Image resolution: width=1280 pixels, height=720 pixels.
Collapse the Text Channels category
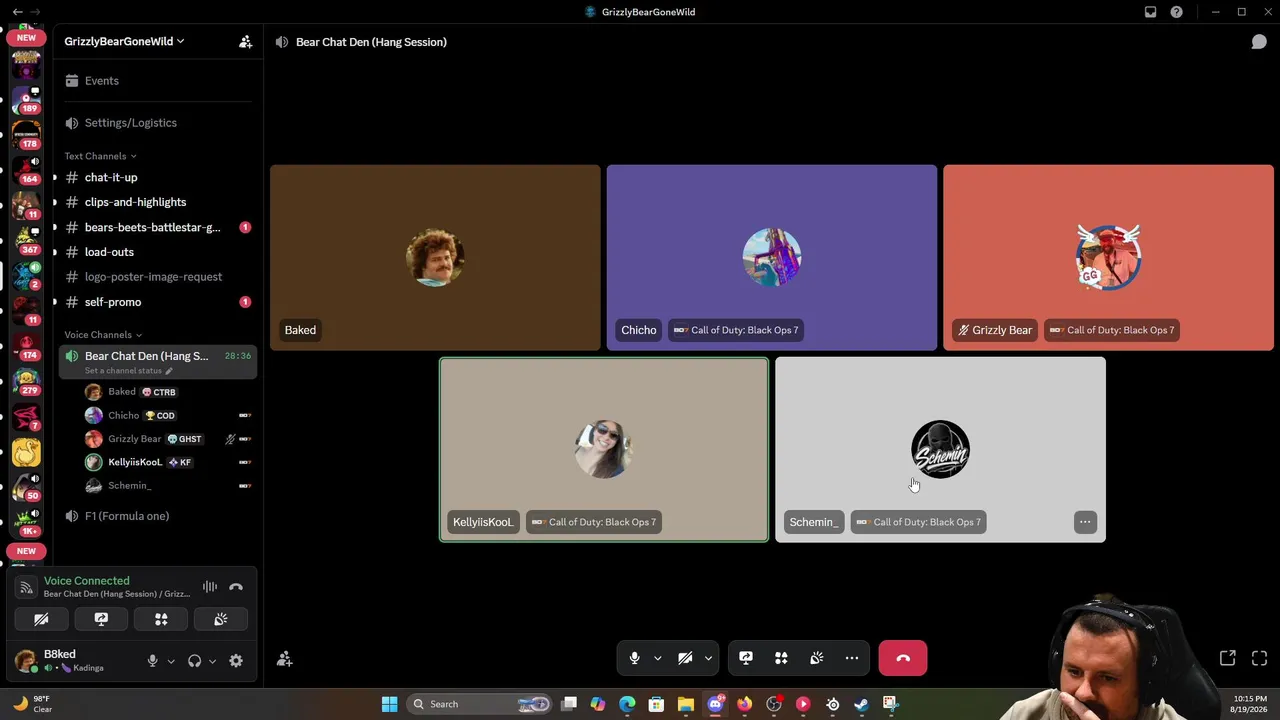(100, 156)
